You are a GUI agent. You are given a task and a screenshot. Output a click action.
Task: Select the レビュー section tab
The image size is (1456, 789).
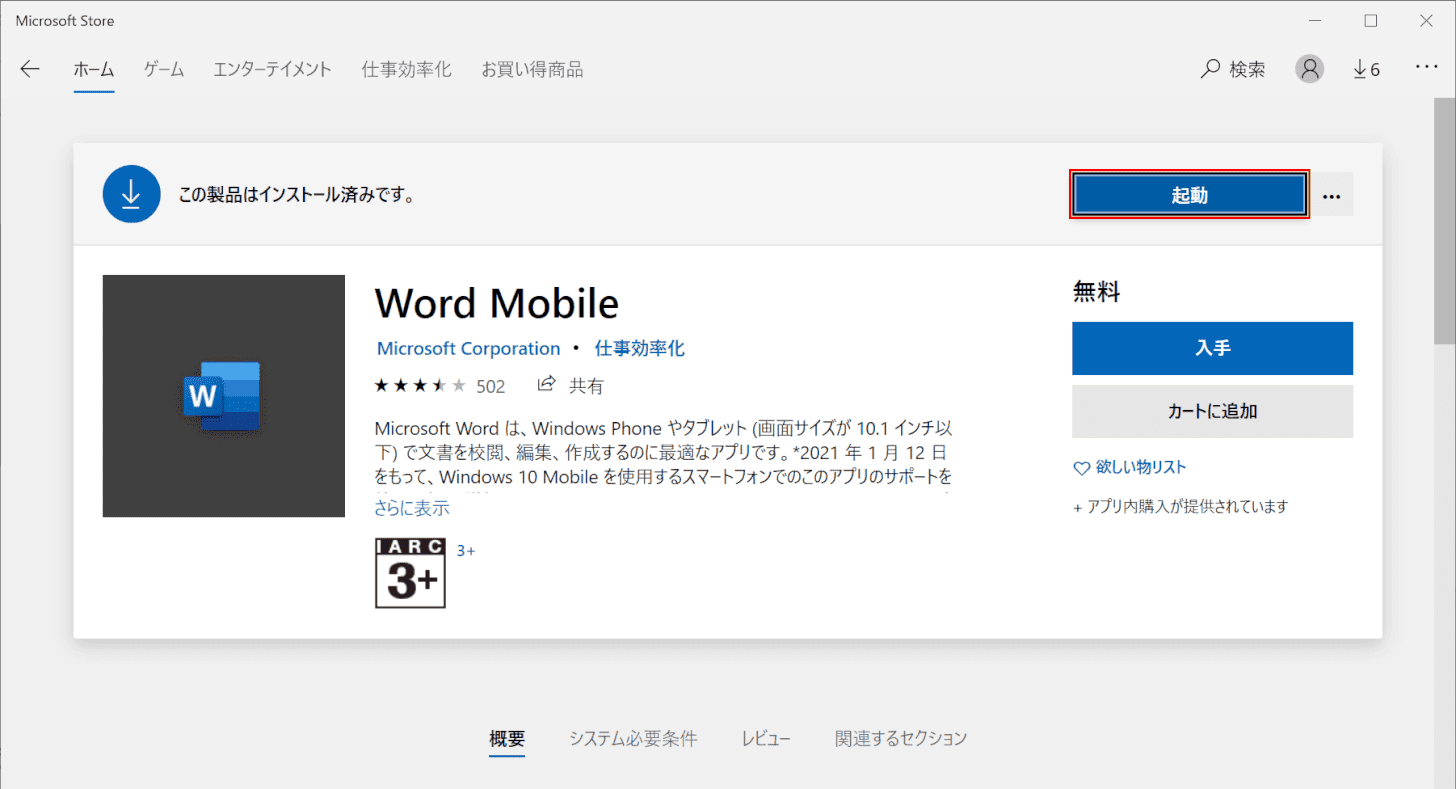(x=766, y=739)
